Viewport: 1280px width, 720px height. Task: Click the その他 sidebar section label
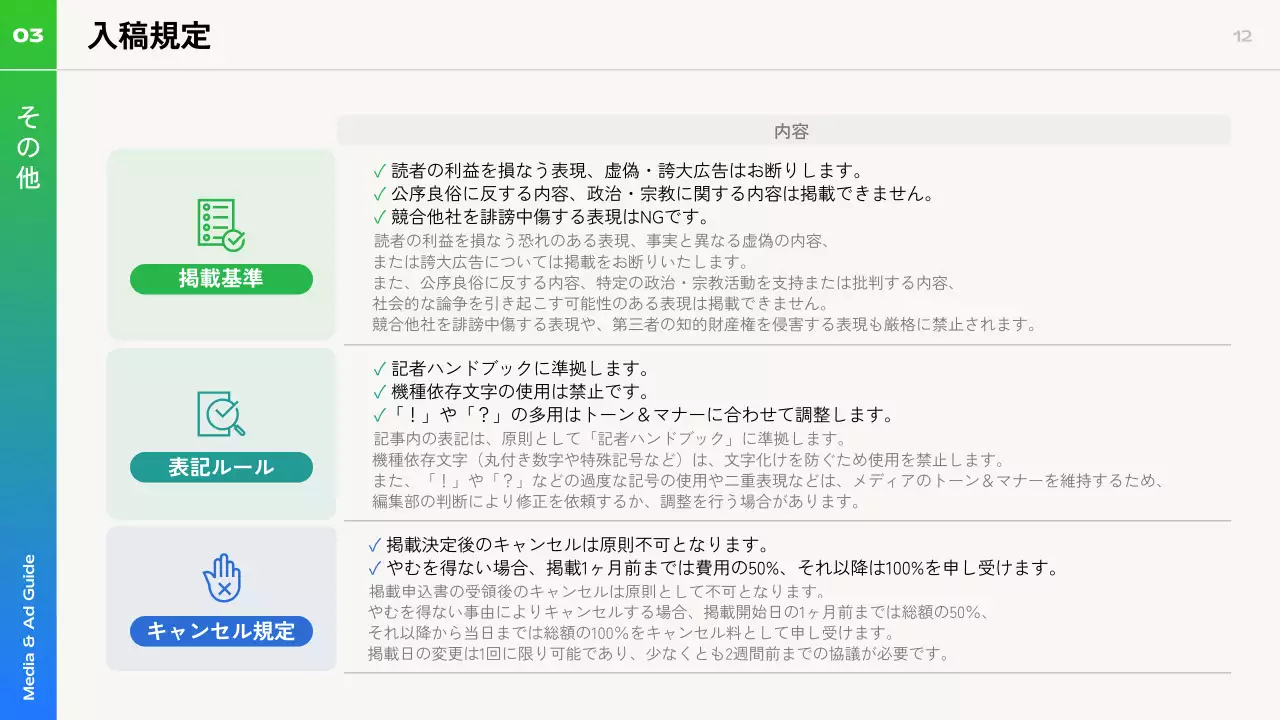(x=28, y=148)
